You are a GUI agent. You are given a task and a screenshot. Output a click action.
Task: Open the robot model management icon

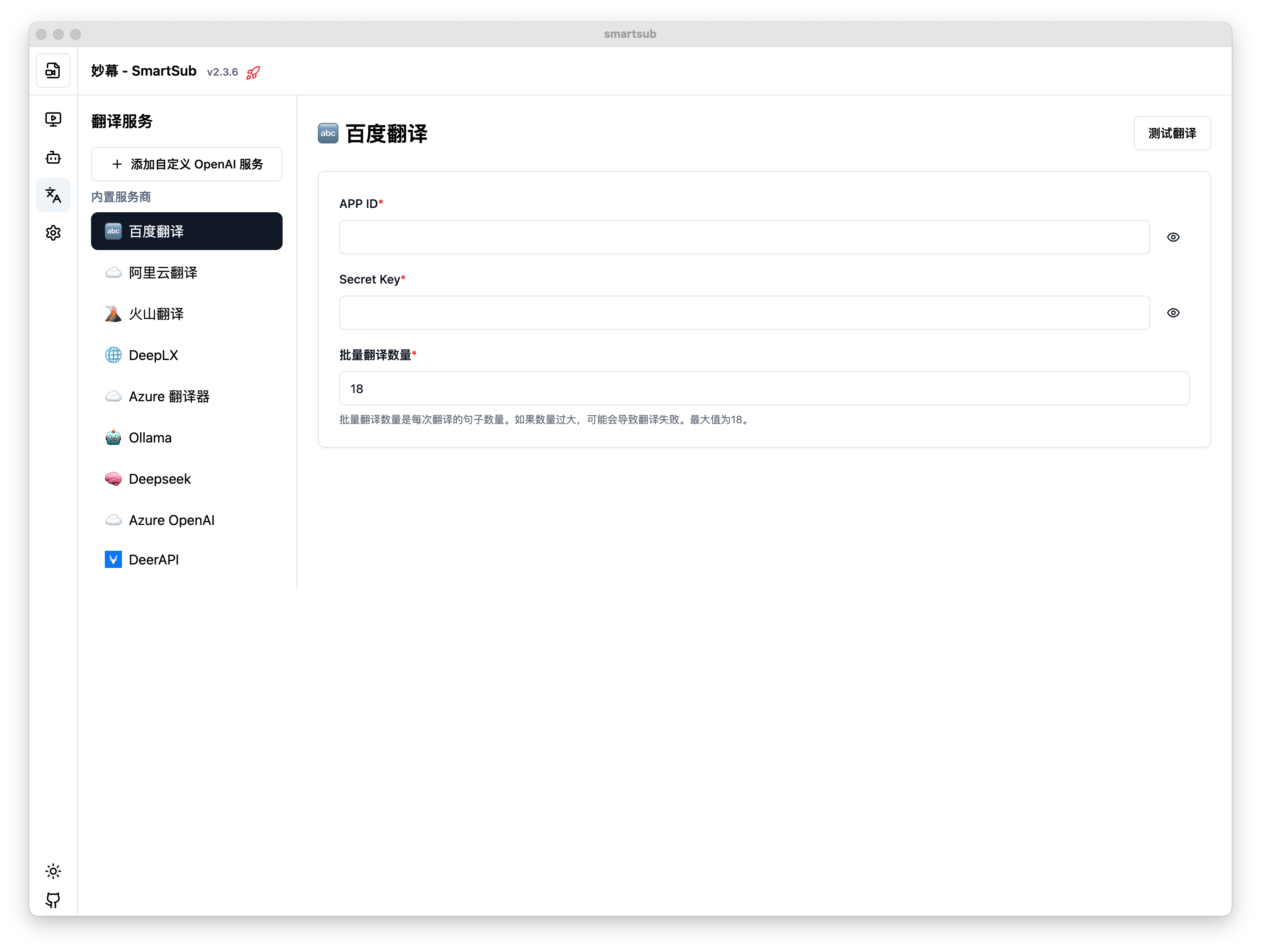point(53,157)
